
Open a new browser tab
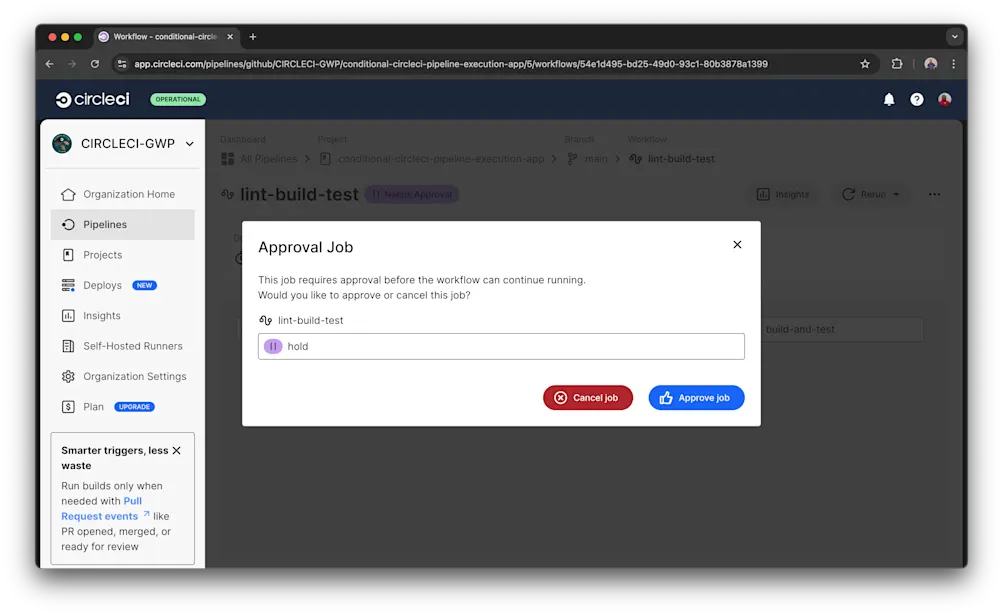click(x=253, y=37)
